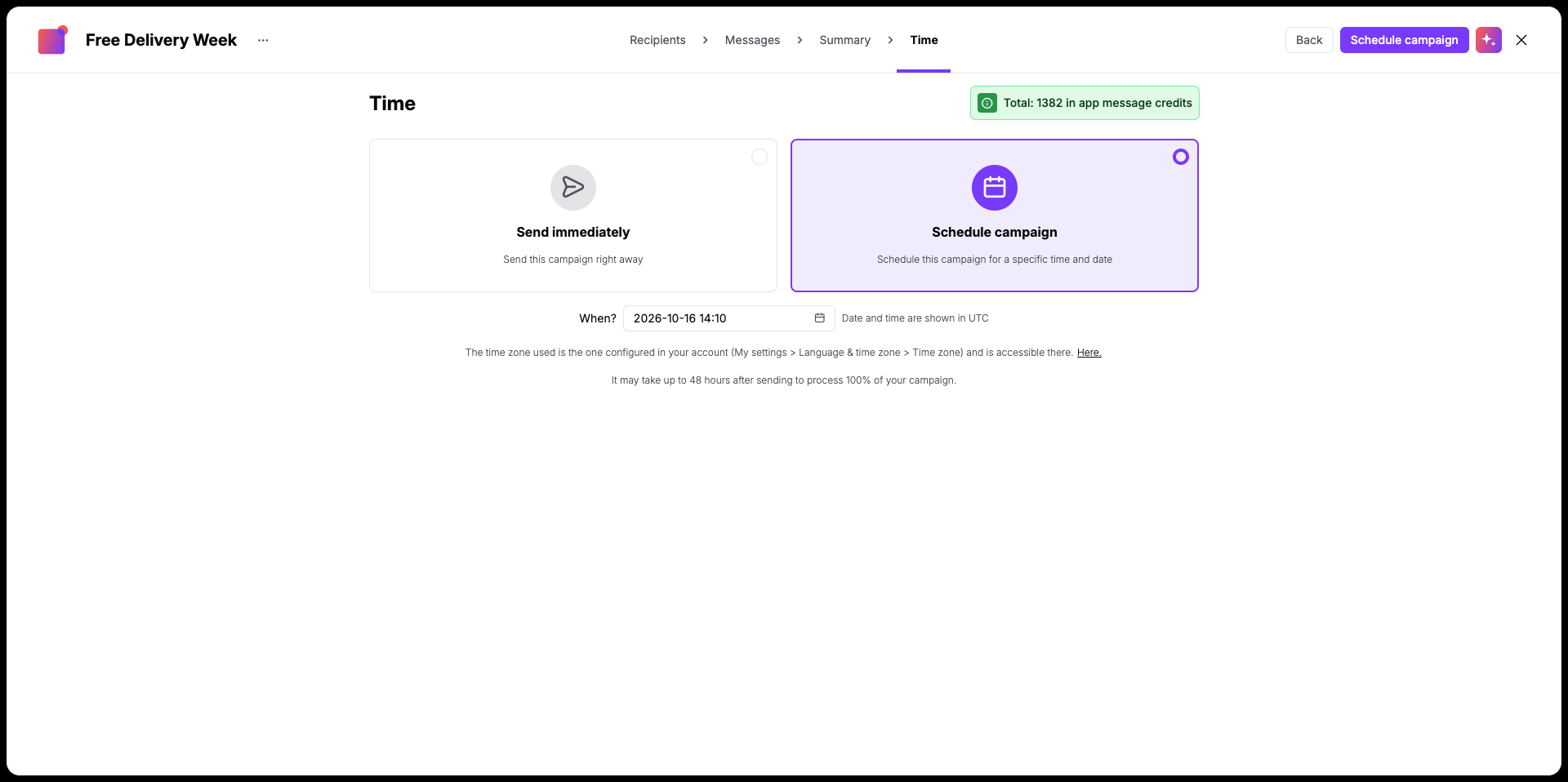Click the 48 hours processing note
Image resolution: width=1568 pixels, height=782 pixels.
tap(784, 380)
